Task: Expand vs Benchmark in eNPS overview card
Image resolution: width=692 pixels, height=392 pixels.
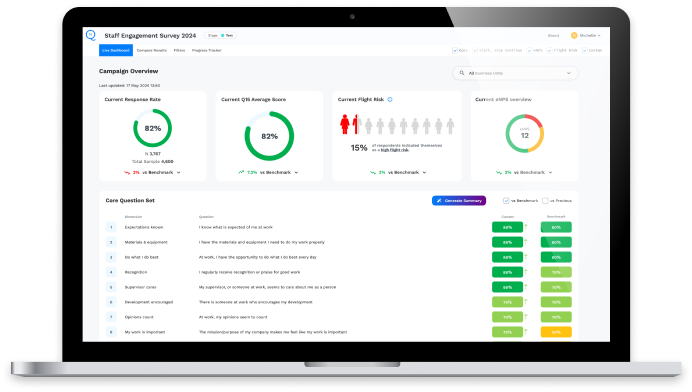Action: (x=550, y=173)
